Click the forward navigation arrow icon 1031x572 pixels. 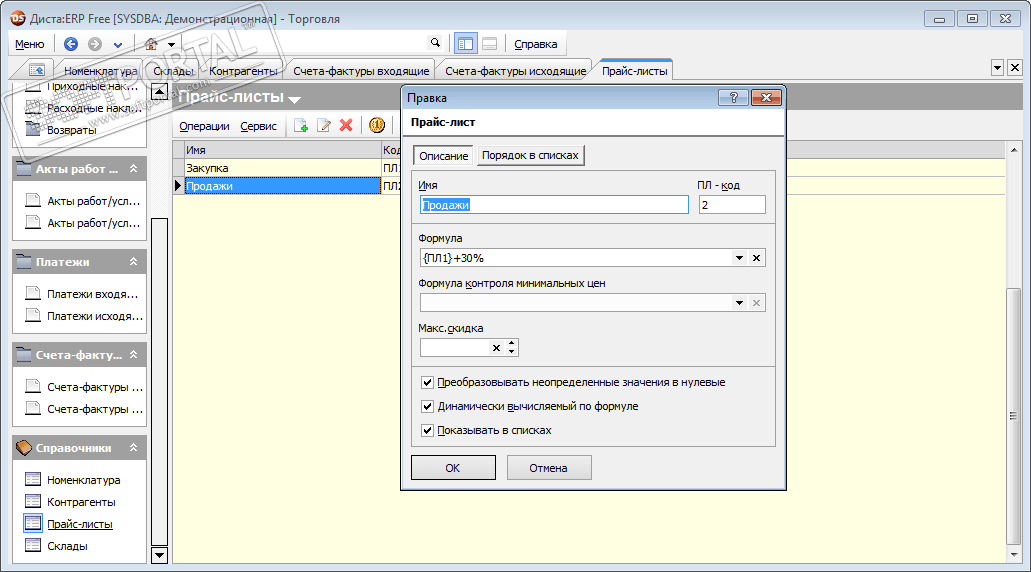click(x=95, y=44)
